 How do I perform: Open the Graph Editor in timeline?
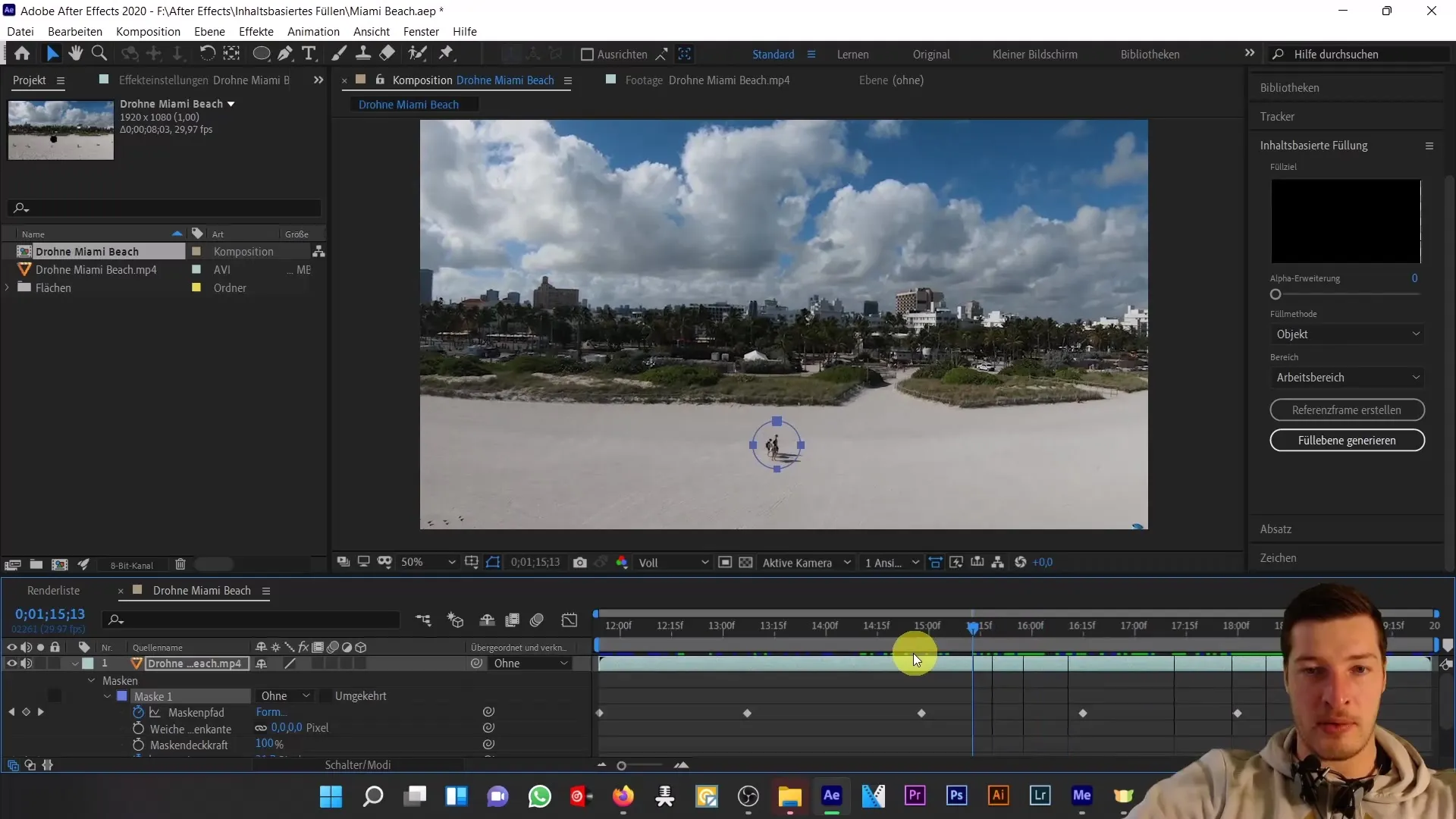click(570, 620)
